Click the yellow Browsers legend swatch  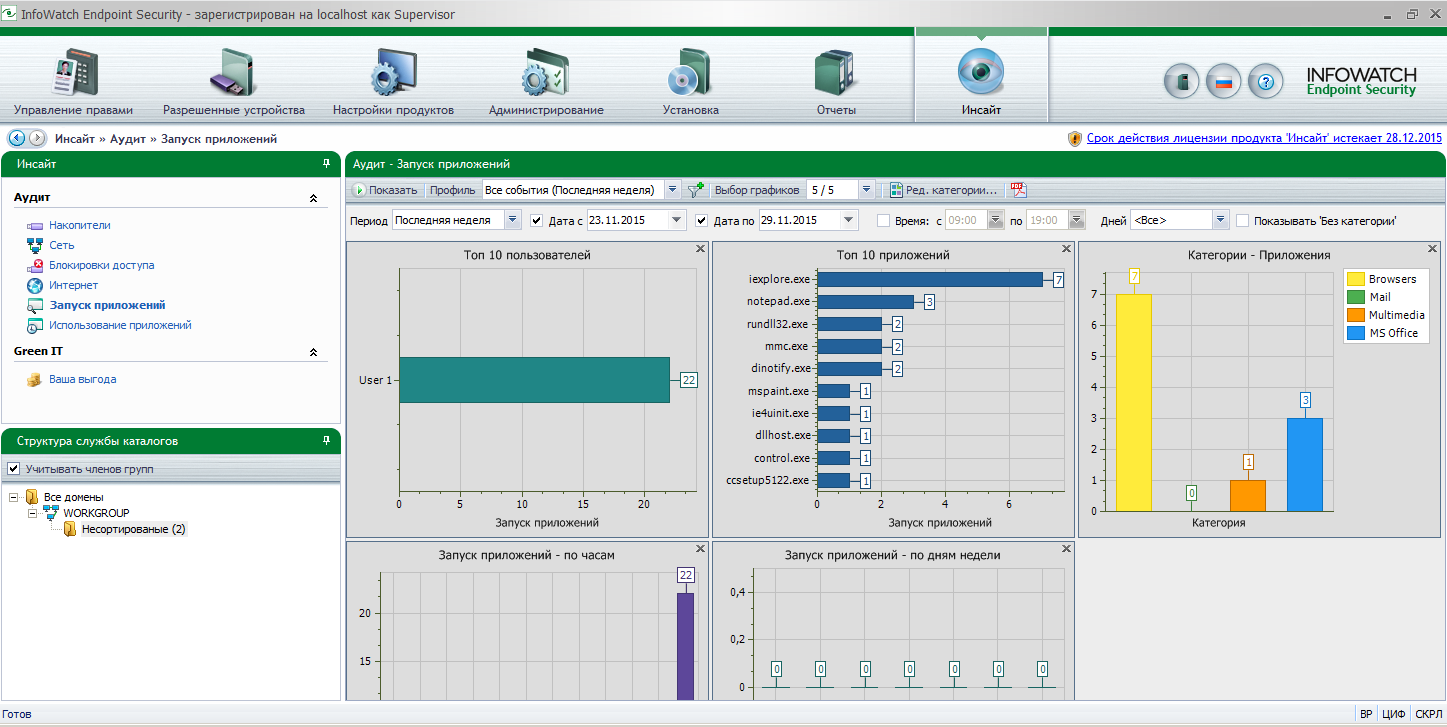pyautogui.click(x=1356, y=279)
